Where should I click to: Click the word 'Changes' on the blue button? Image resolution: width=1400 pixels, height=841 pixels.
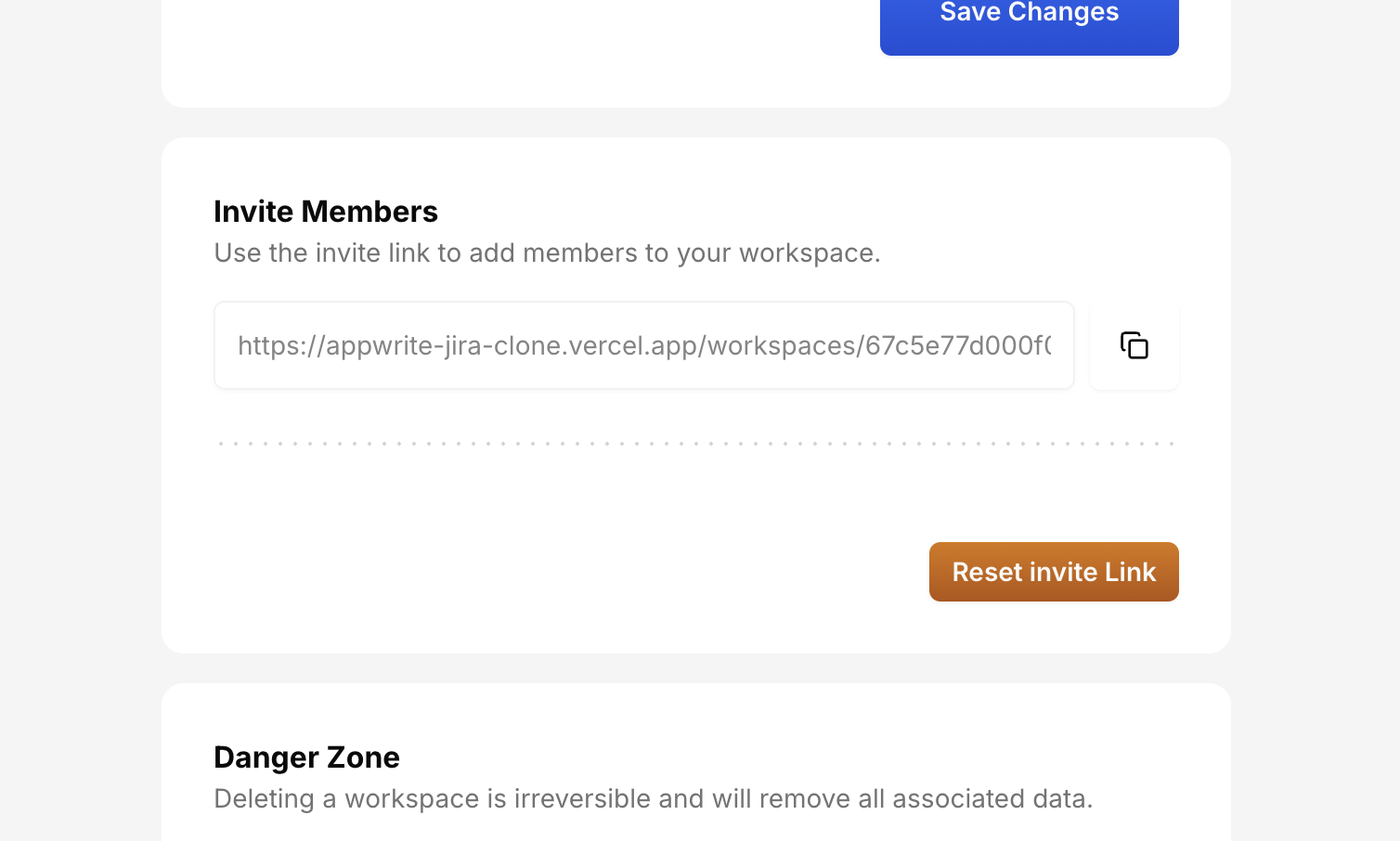pos(1063,13)
